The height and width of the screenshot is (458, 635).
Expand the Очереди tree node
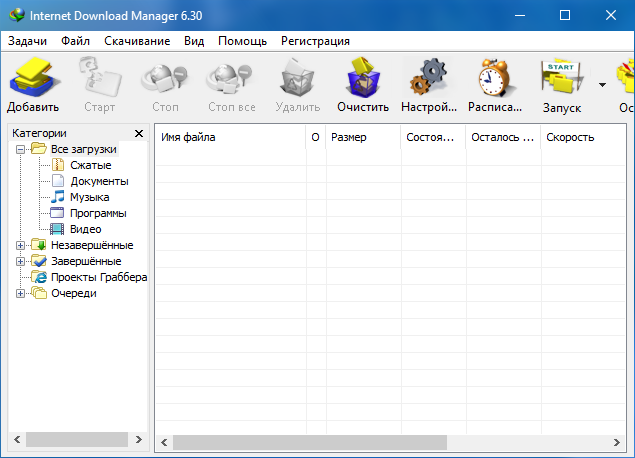pyautogui.click(x=21, y=293)
